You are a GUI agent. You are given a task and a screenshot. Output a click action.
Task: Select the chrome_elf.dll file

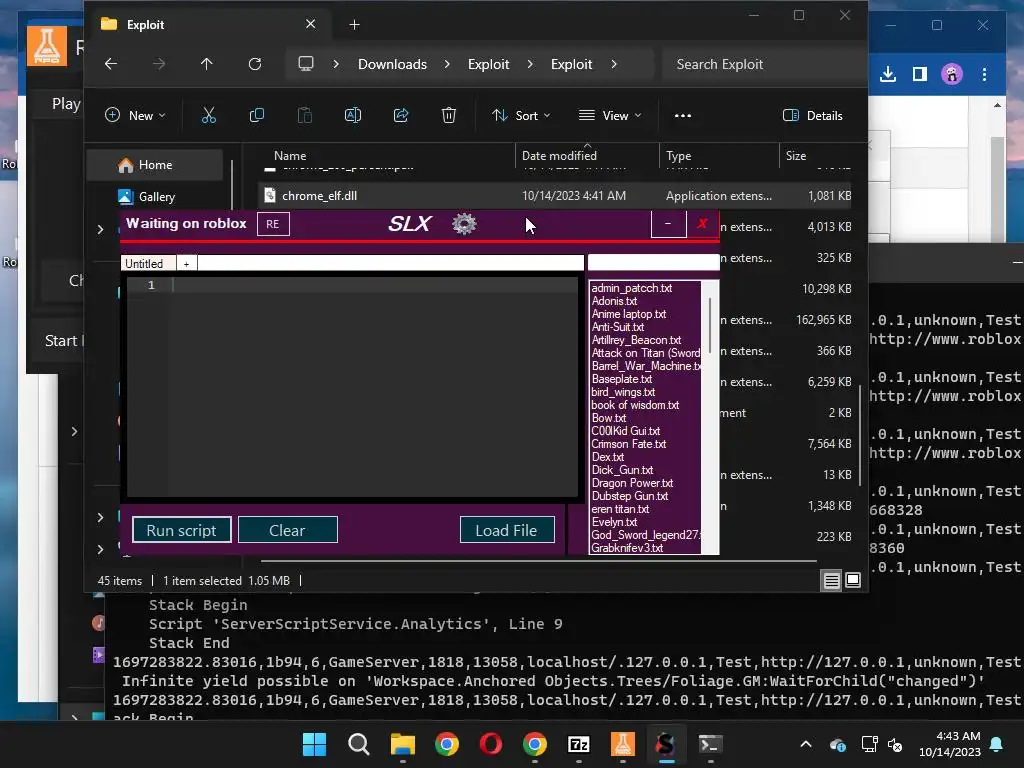click(555, 195)
